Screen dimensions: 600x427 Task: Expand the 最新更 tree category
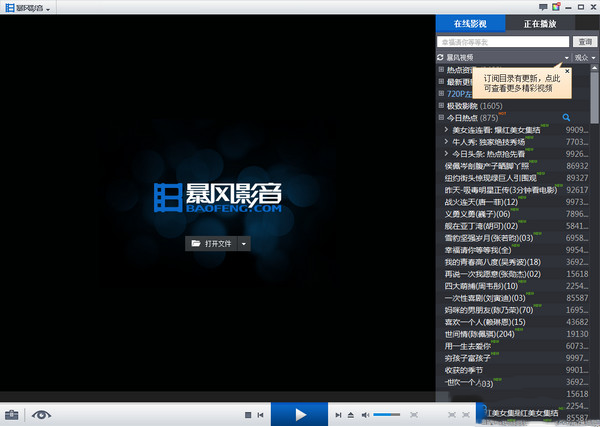coord(441,81)
